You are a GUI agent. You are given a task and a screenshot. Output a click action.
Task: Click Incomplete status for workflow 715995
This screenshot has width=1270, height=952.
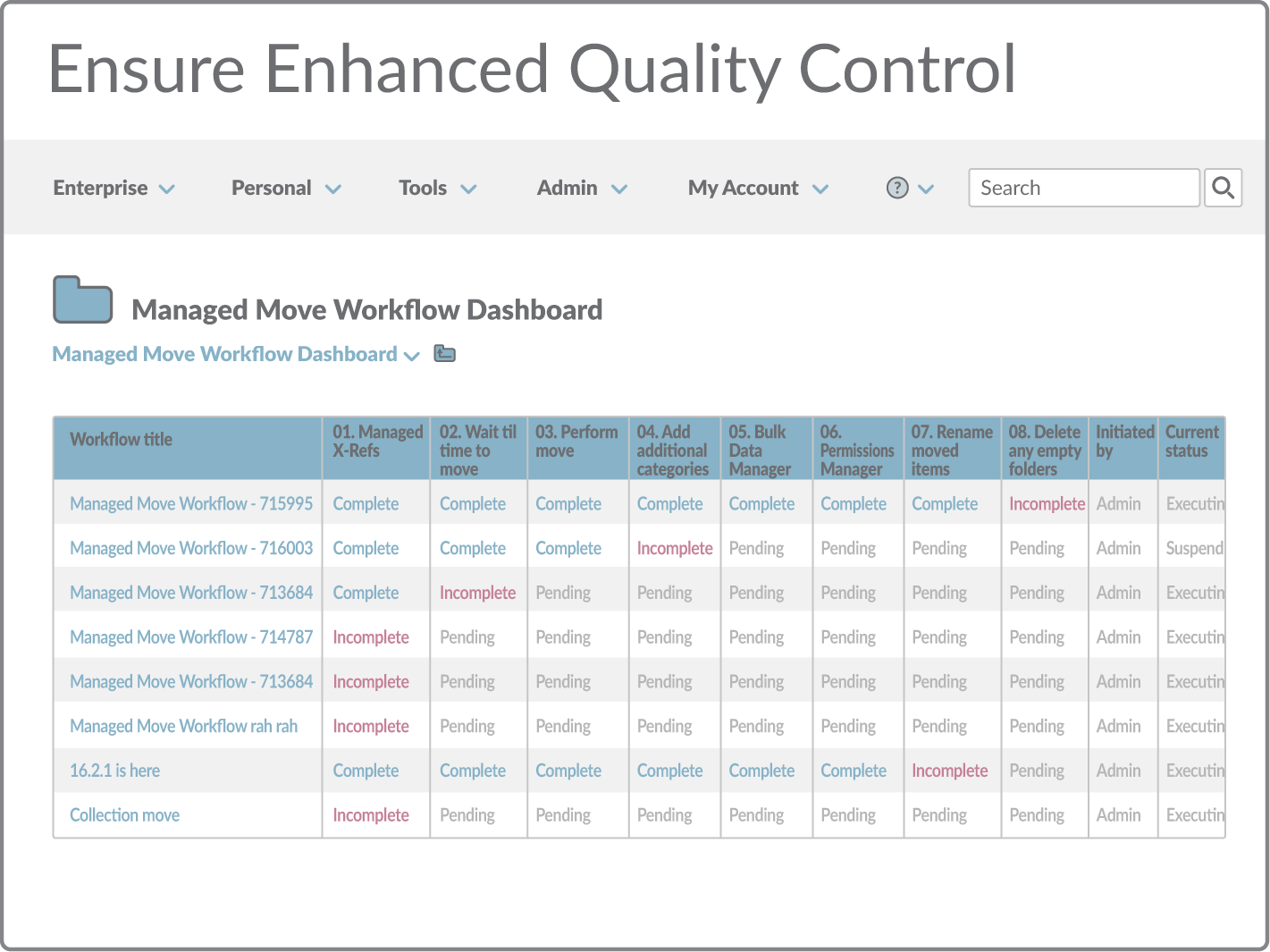(1046, 503)
